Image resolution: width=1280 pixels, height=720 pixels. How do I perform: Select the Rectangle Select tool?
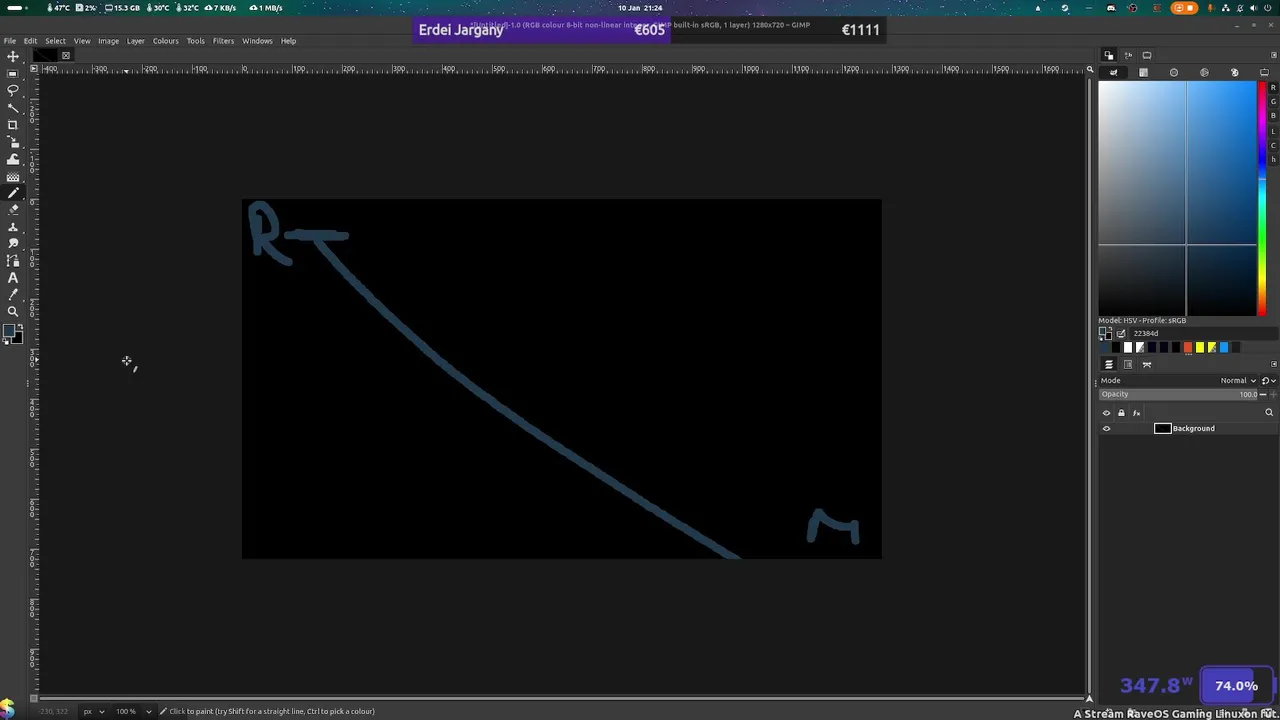click(x=13, y=73)
